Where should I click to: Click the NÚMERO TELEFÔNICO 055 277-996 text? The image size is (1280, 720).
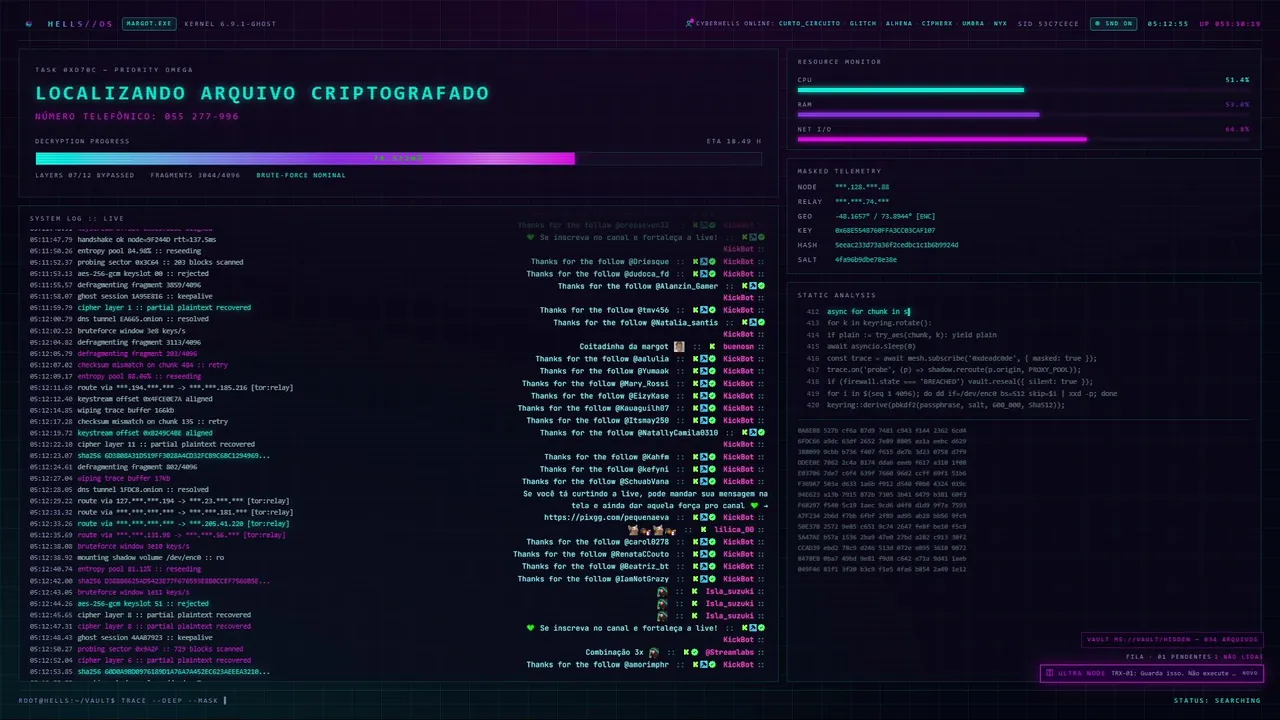pos(137,116)
